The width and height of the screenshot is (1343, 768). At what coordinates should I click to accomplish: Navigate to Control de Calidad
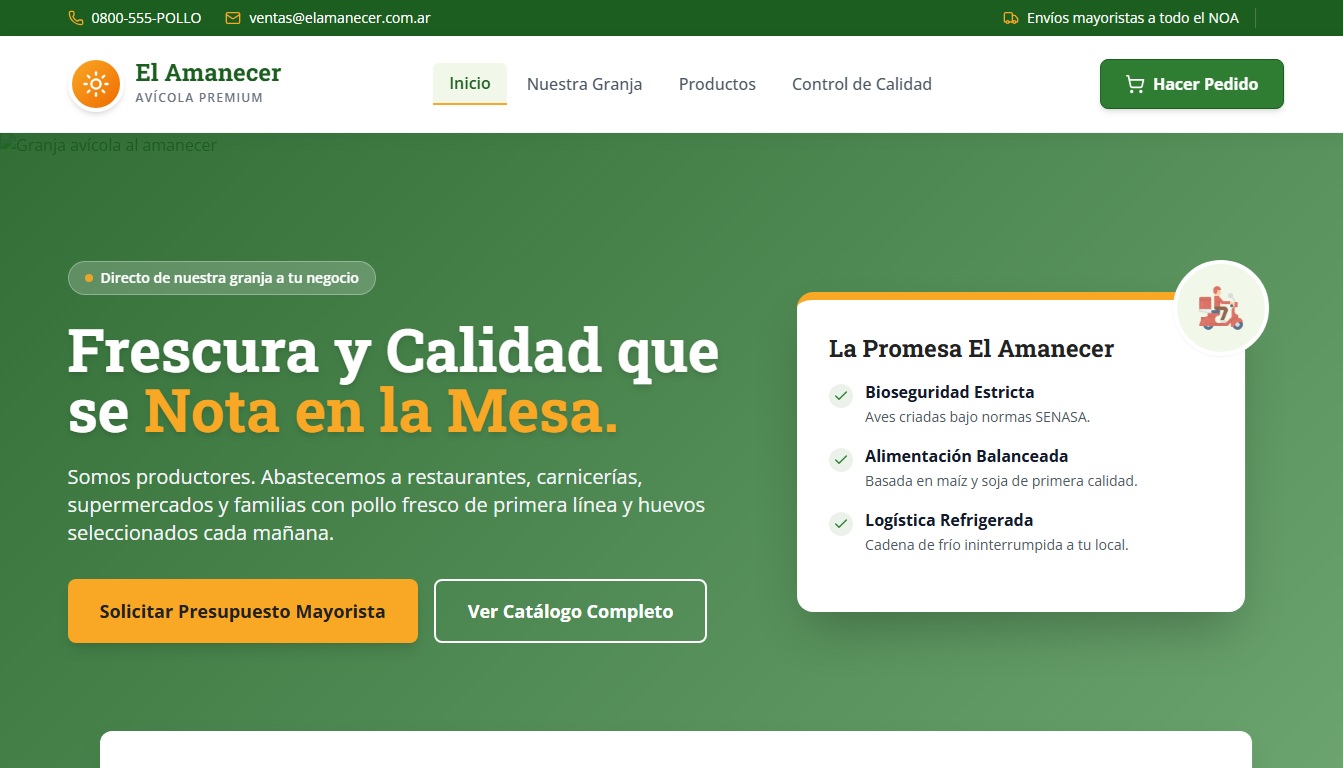pos(862,84)
